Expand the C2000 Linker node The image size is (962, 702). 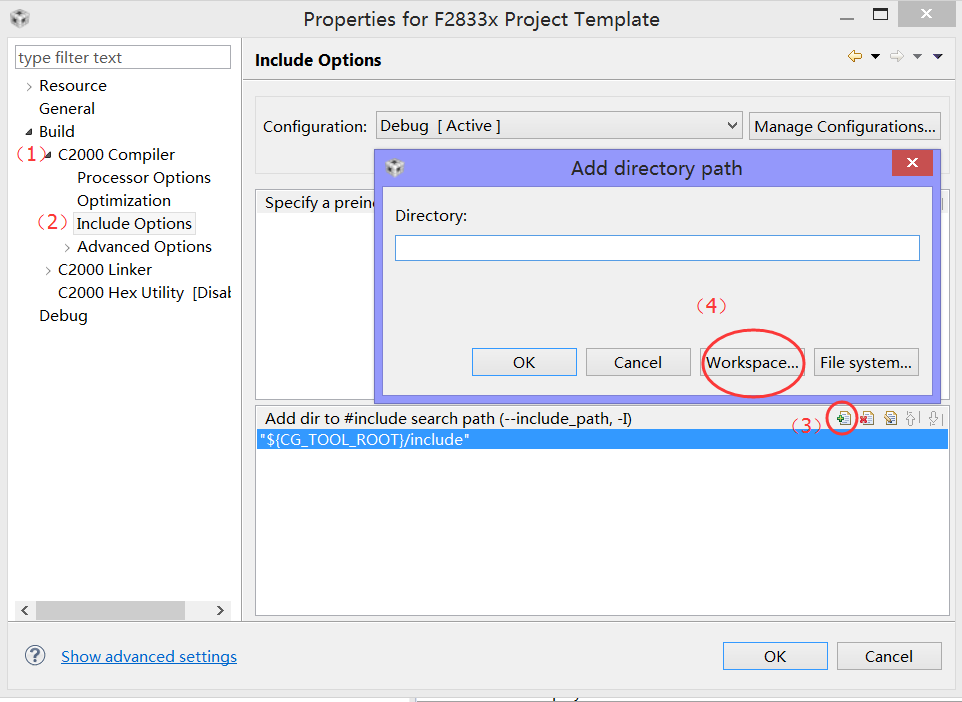48,270
